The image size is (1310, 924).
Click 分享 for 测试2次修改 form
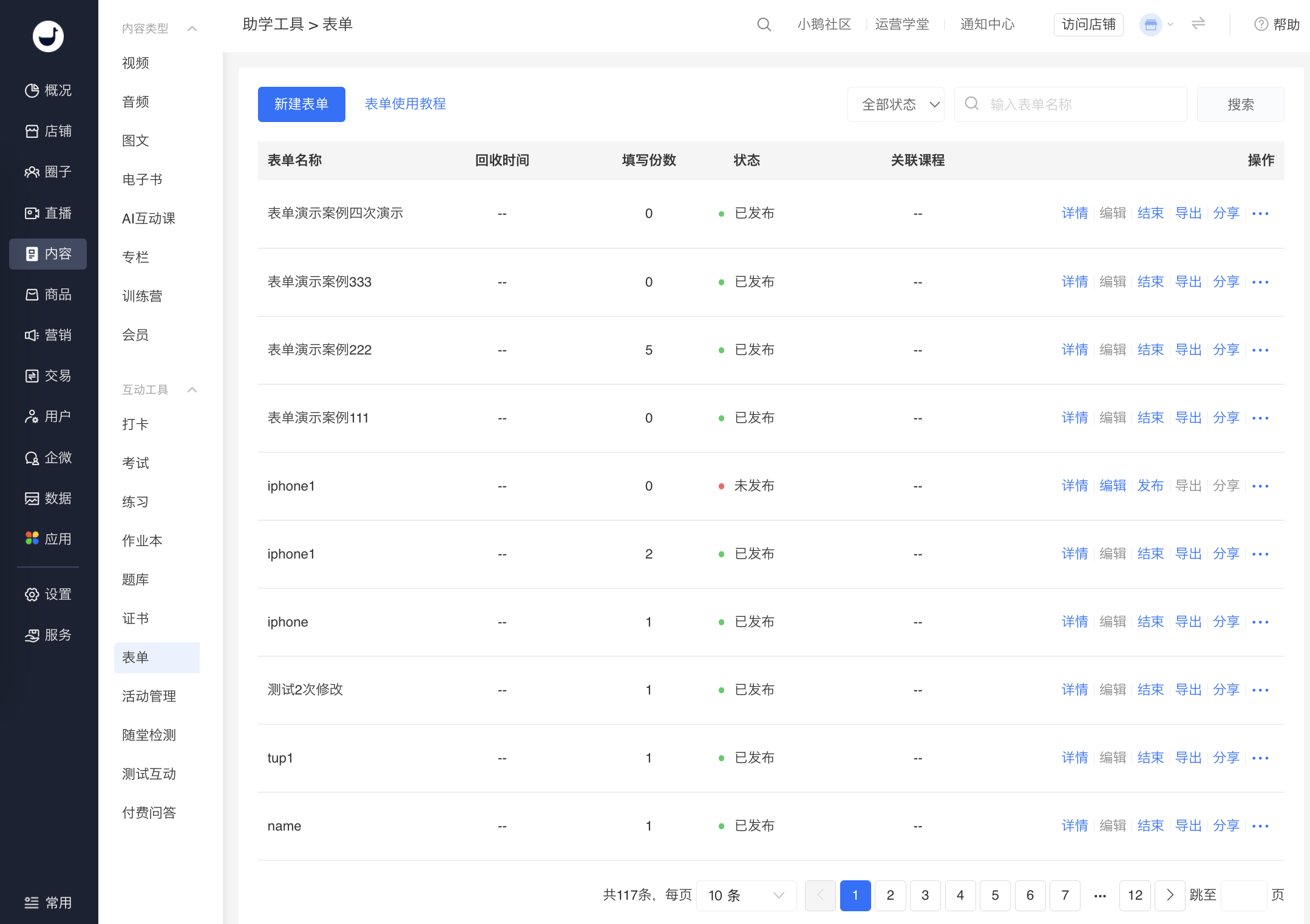(x=1226, y=690)
